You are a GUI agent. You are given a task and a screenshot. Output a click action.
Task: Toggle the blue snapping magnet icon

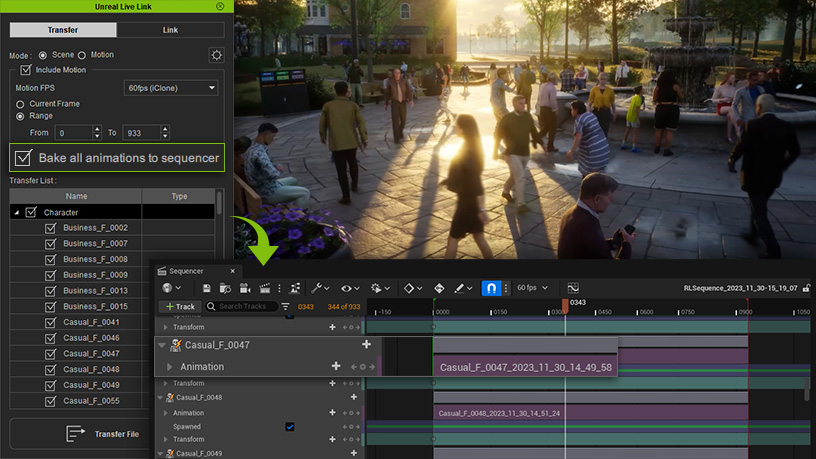coord(491,288)
